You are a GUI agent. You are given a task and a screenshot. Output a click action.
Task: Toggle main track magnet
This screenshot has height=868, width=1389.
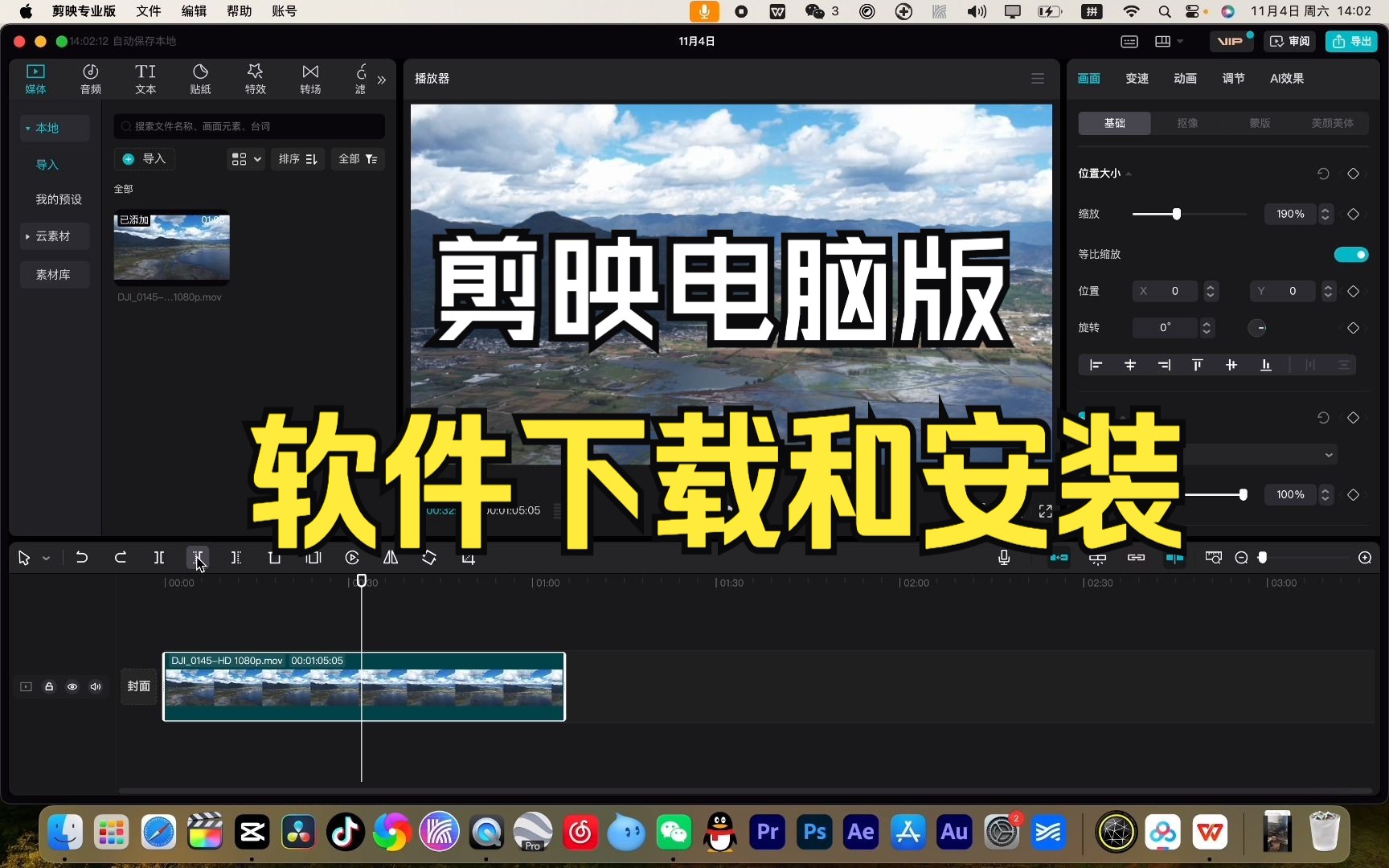point(1059,557)
